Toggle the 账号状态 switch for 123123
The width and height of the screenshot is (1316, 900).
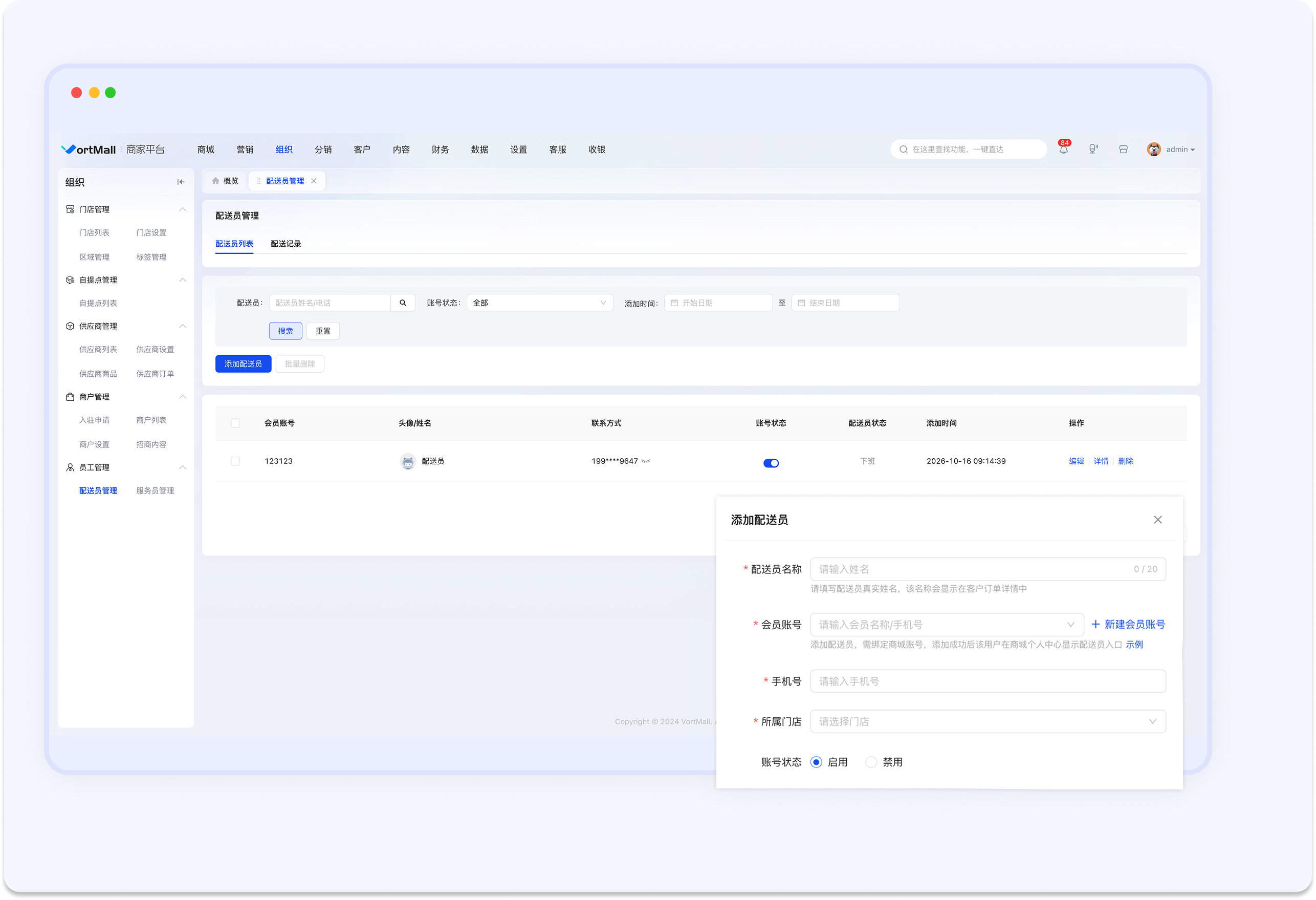point(771,463)
